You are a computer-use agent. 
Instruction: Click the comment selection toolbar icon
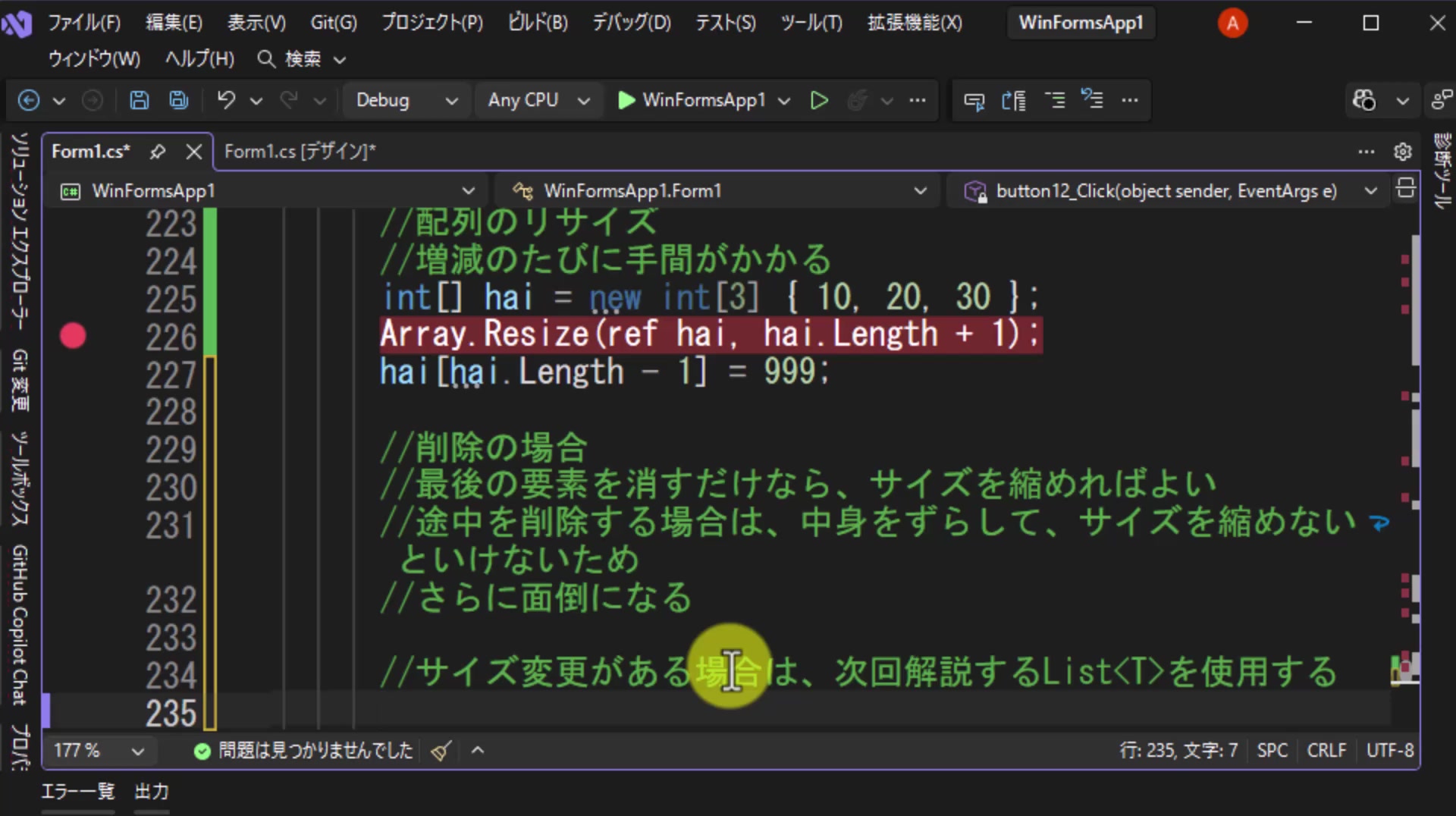pos(974,100)
